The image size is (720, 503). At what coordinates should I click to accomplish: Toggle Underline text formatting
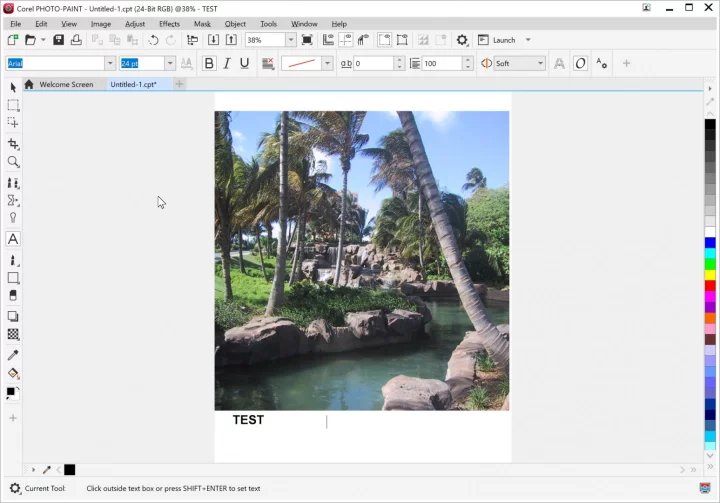pyautogui.click(x=245, y=63)
